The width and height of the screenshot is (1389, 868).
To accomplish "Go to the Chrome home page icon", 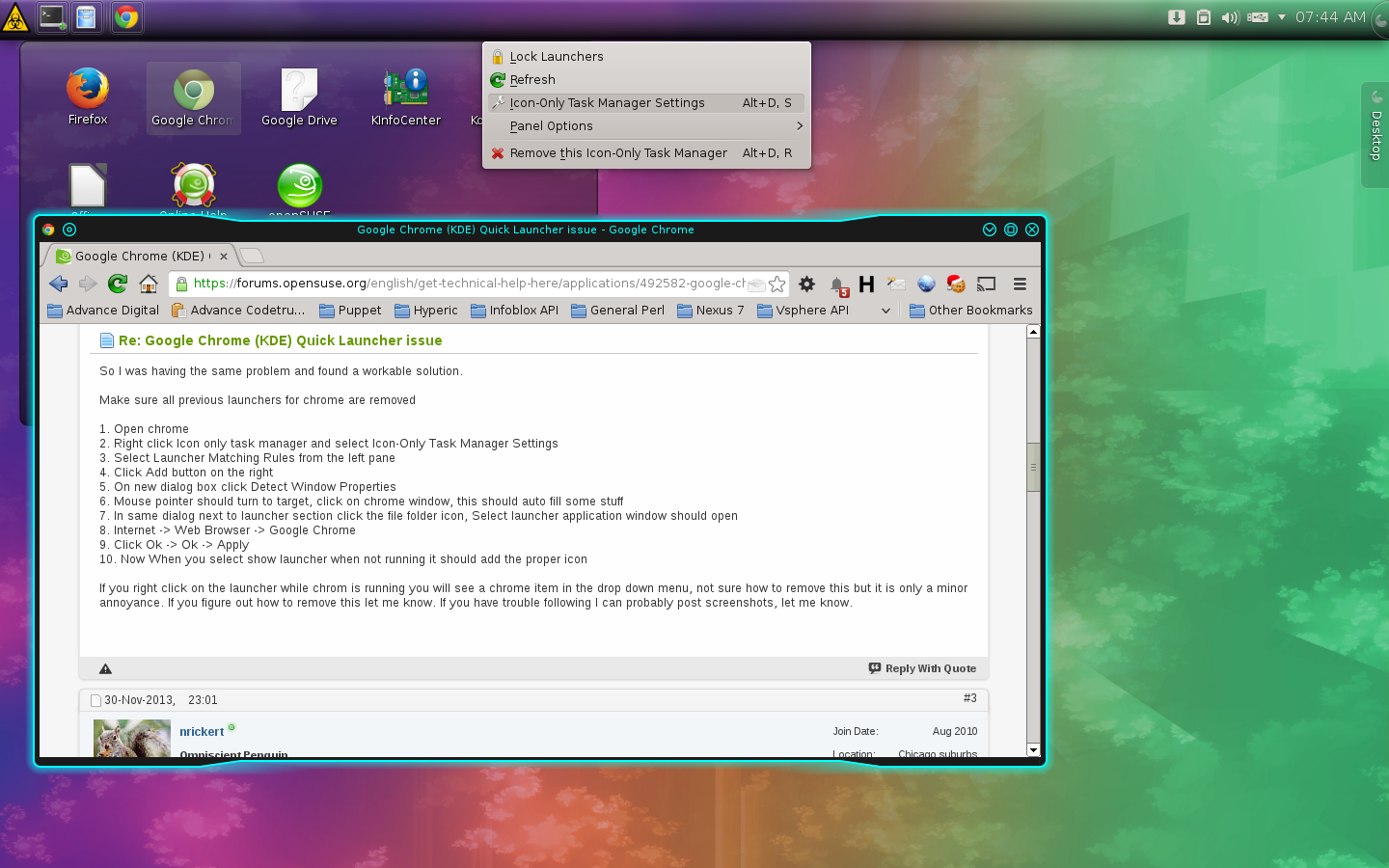I will (149, 284).
